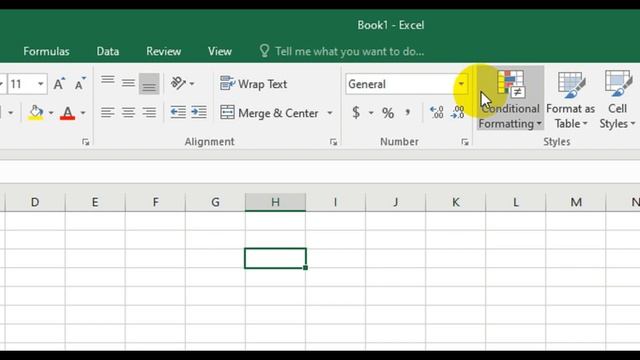Launch the Alignment settings dialog
This screenshot has height=360, width=640.
click(x=333, y=142)
